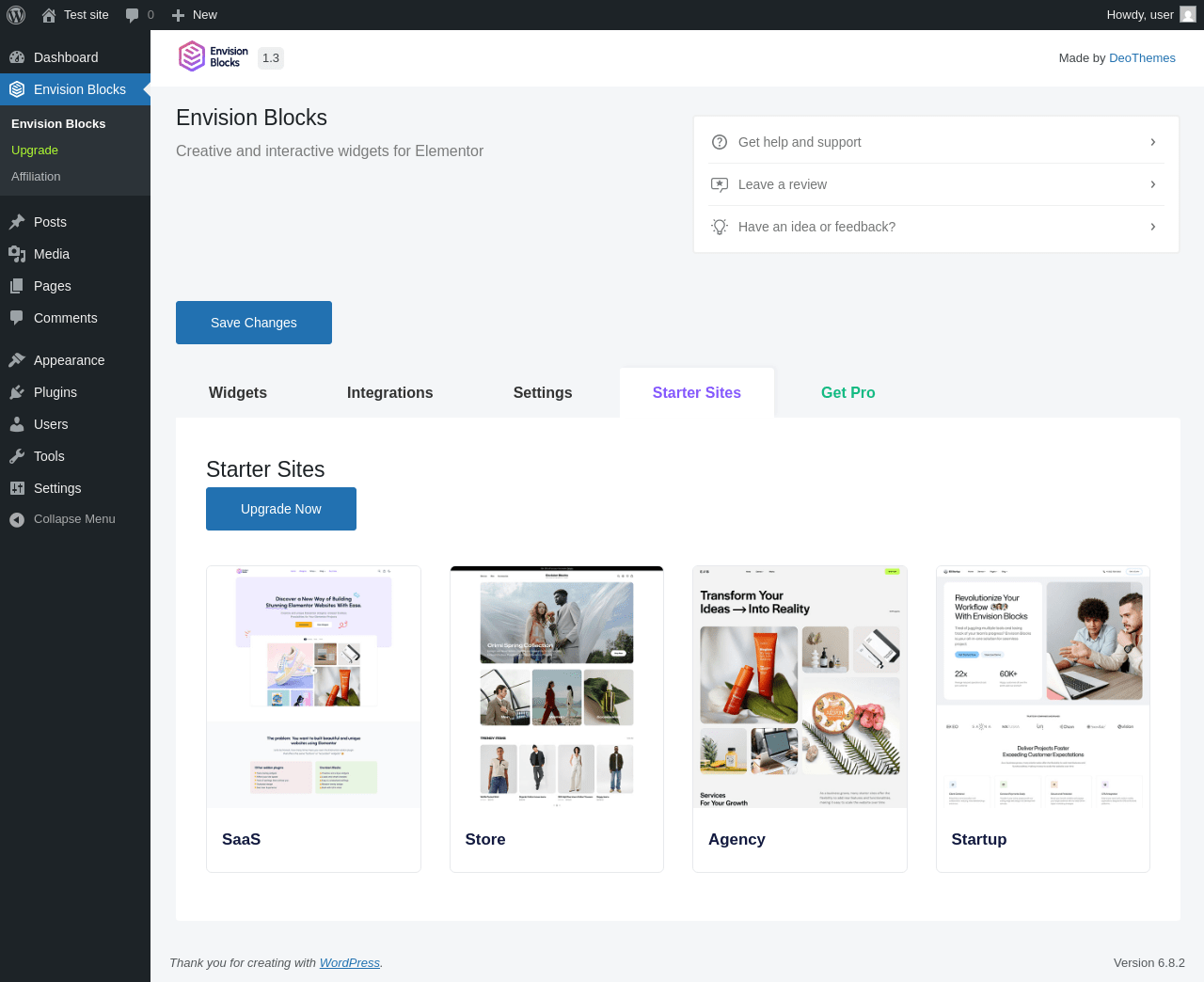Click the Leave a review star icon
The height and width of the screenshot is (982, 1204).
tap(720, 184)
